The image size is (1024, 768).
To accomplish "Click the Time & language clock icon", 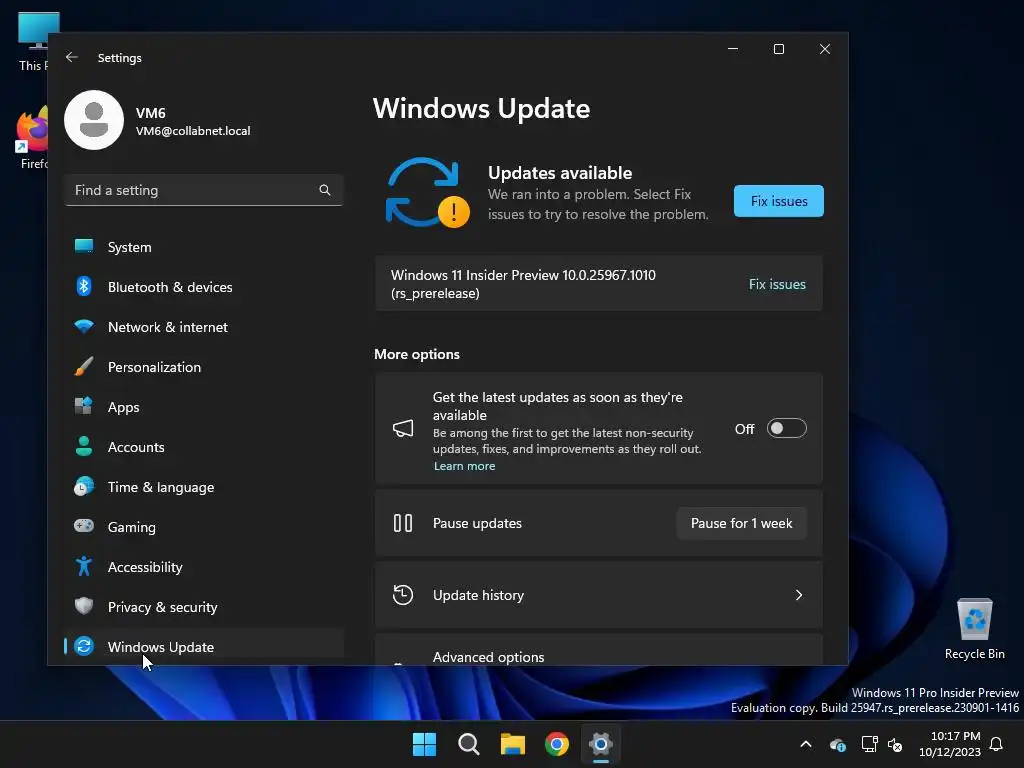I will tap(84, 487).
